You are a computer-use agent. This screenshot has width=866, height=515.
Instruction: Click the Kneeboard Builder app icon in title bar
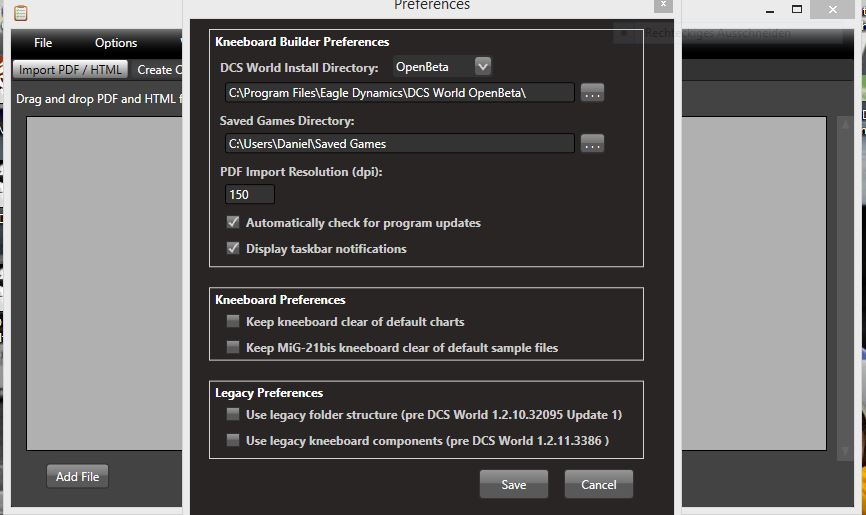coord(20,12)
